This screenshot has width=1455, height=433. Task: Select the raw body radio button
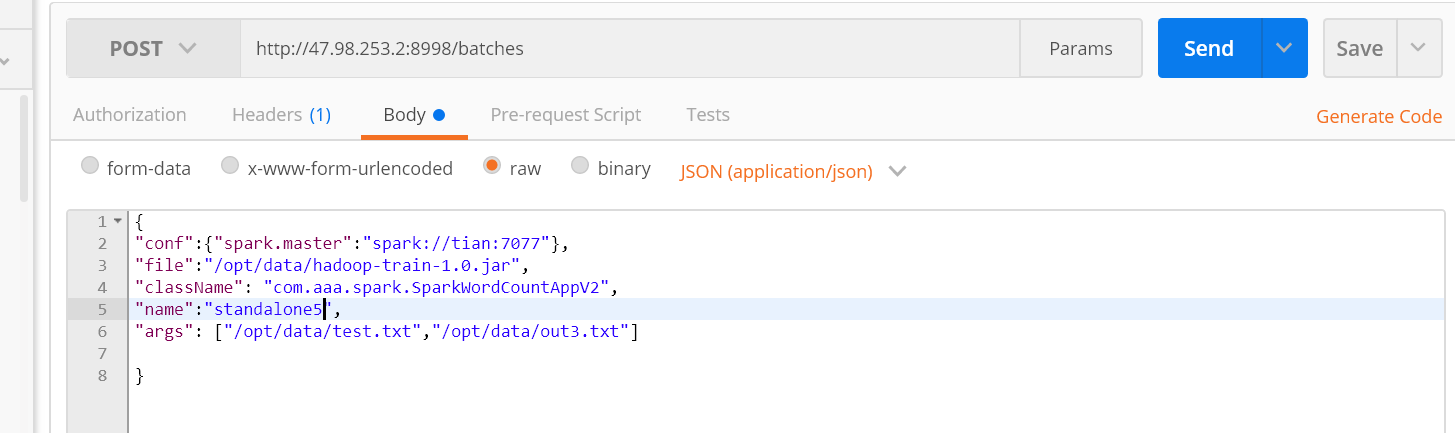[x=492, y=166]
